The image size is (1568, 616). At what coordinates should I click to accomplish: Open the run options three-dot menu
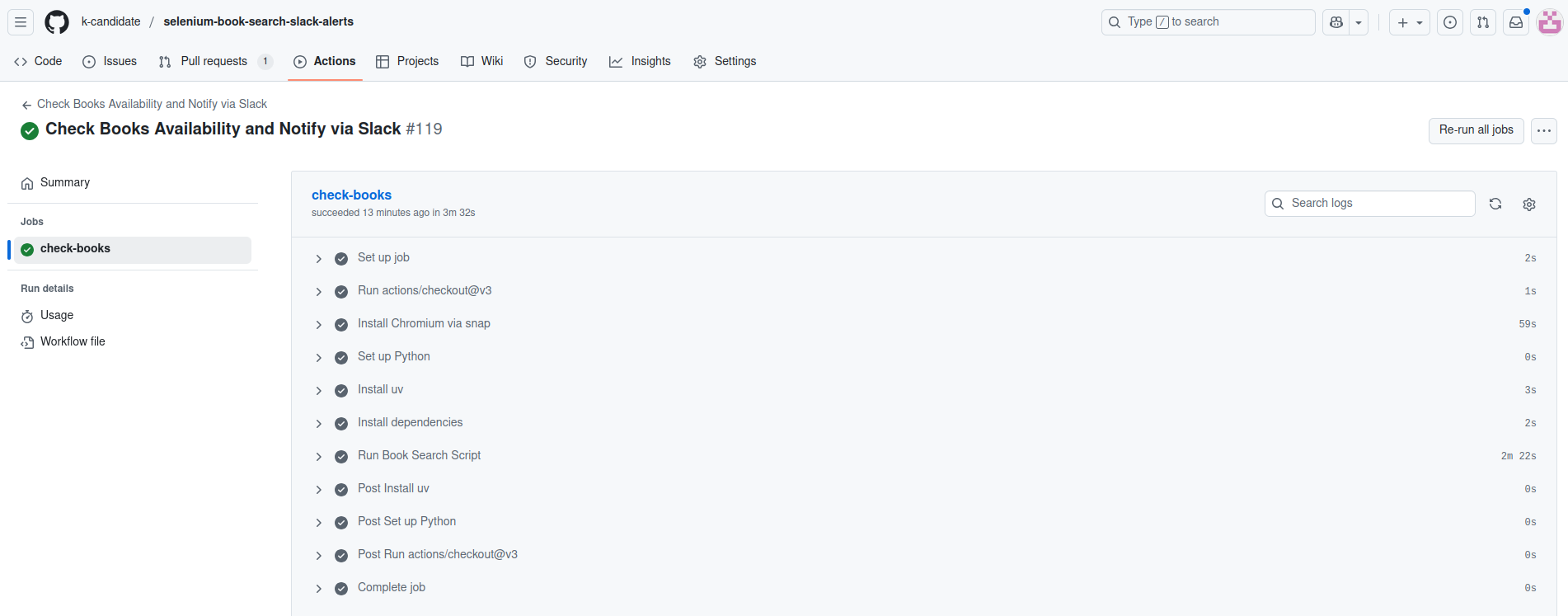[x=1543, y=130]
